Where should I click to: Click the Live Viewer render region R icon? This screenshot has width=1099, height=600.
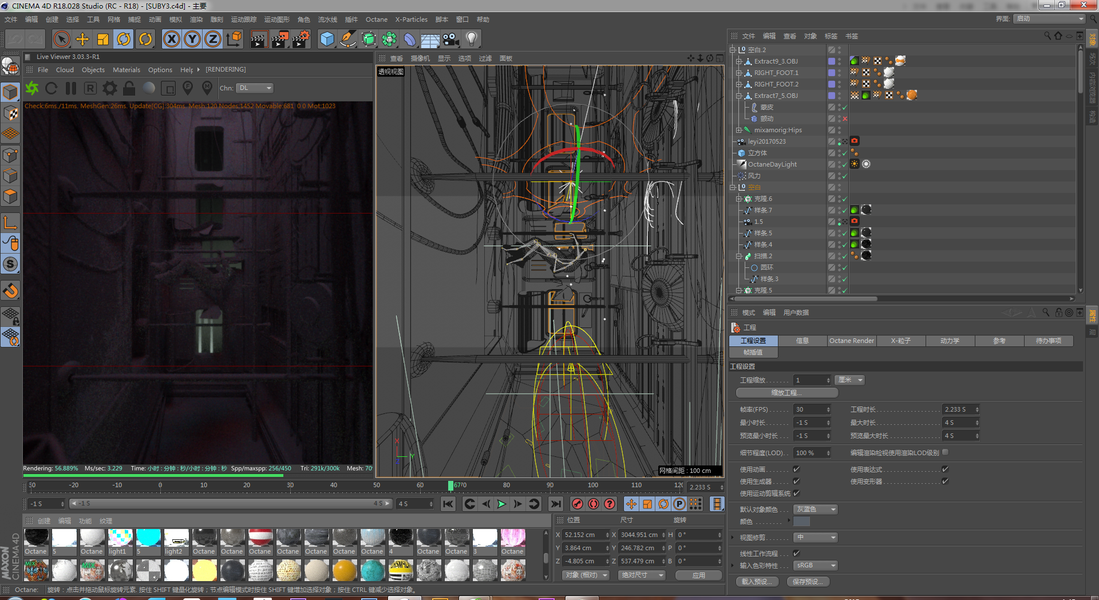(x=90, y=88)
